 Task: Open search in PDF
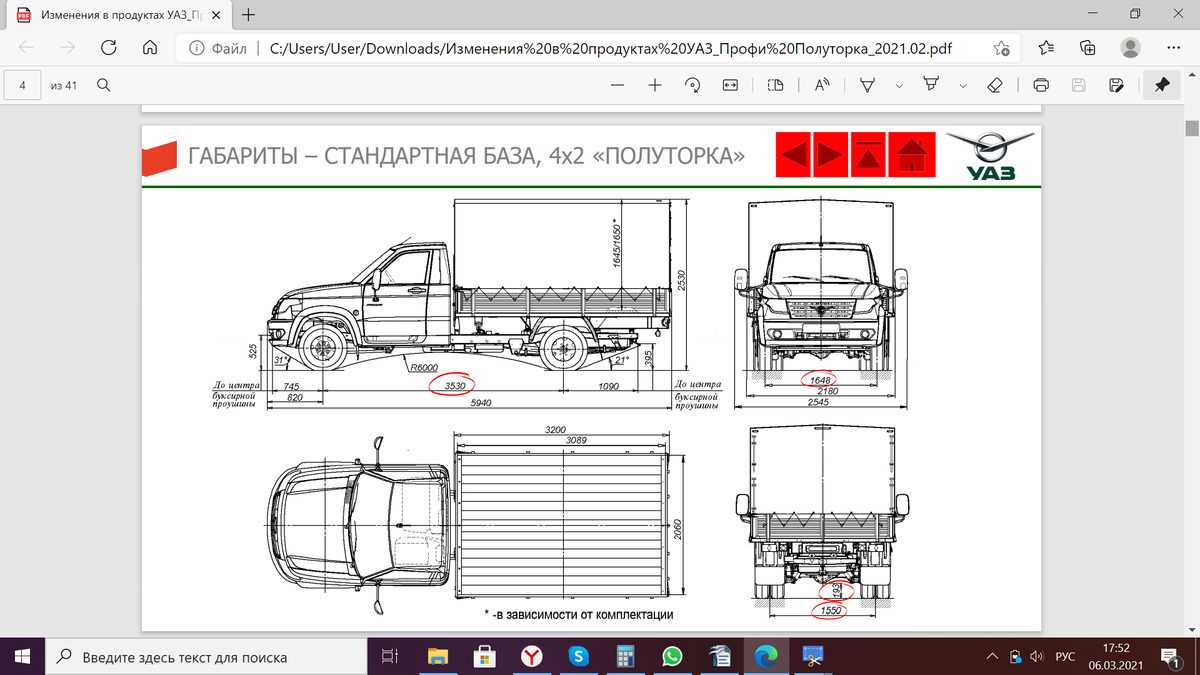click(x=103, y=86)
